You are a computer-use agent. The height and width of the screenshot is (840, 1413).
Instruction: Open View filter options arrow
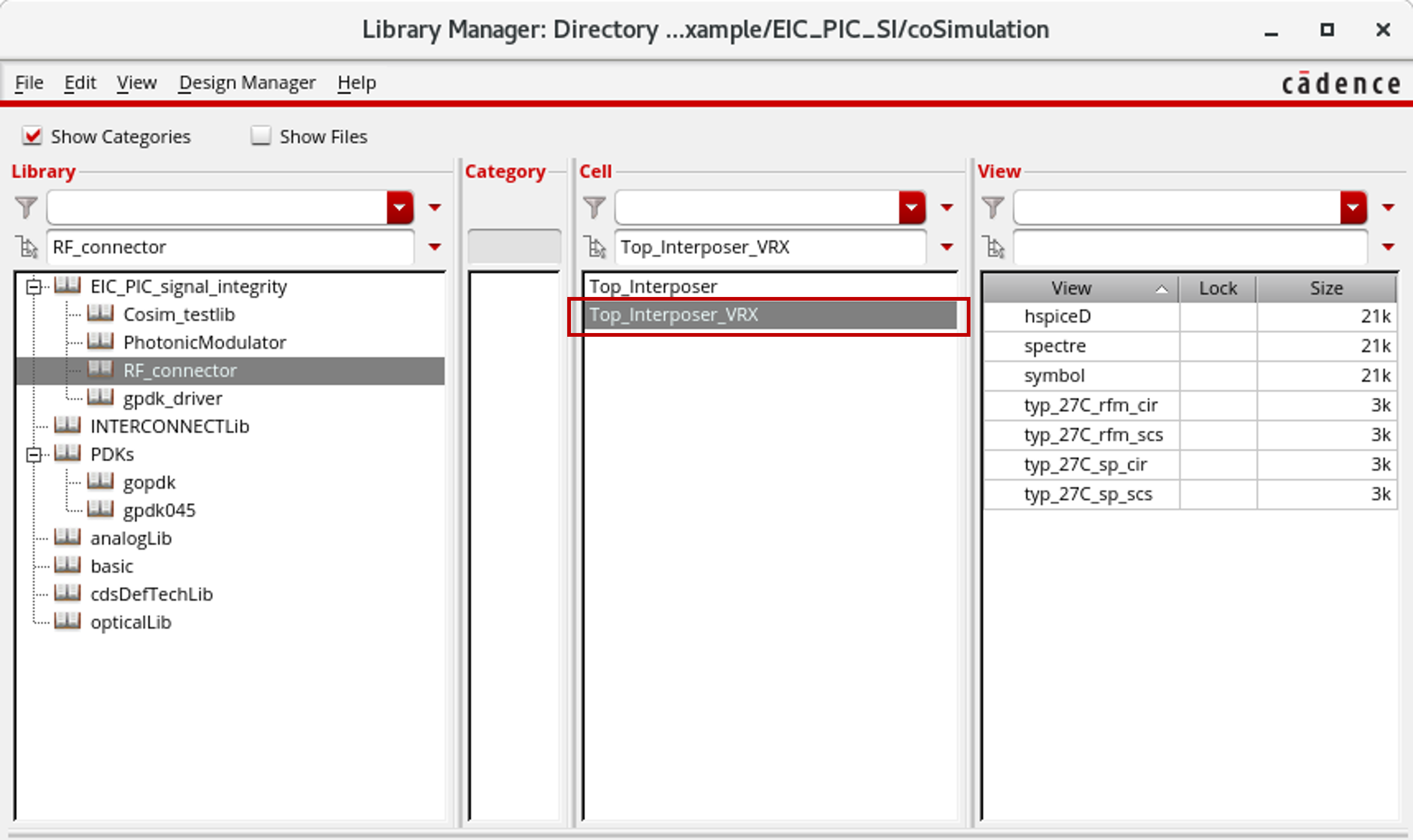[x=1388, y=208]
